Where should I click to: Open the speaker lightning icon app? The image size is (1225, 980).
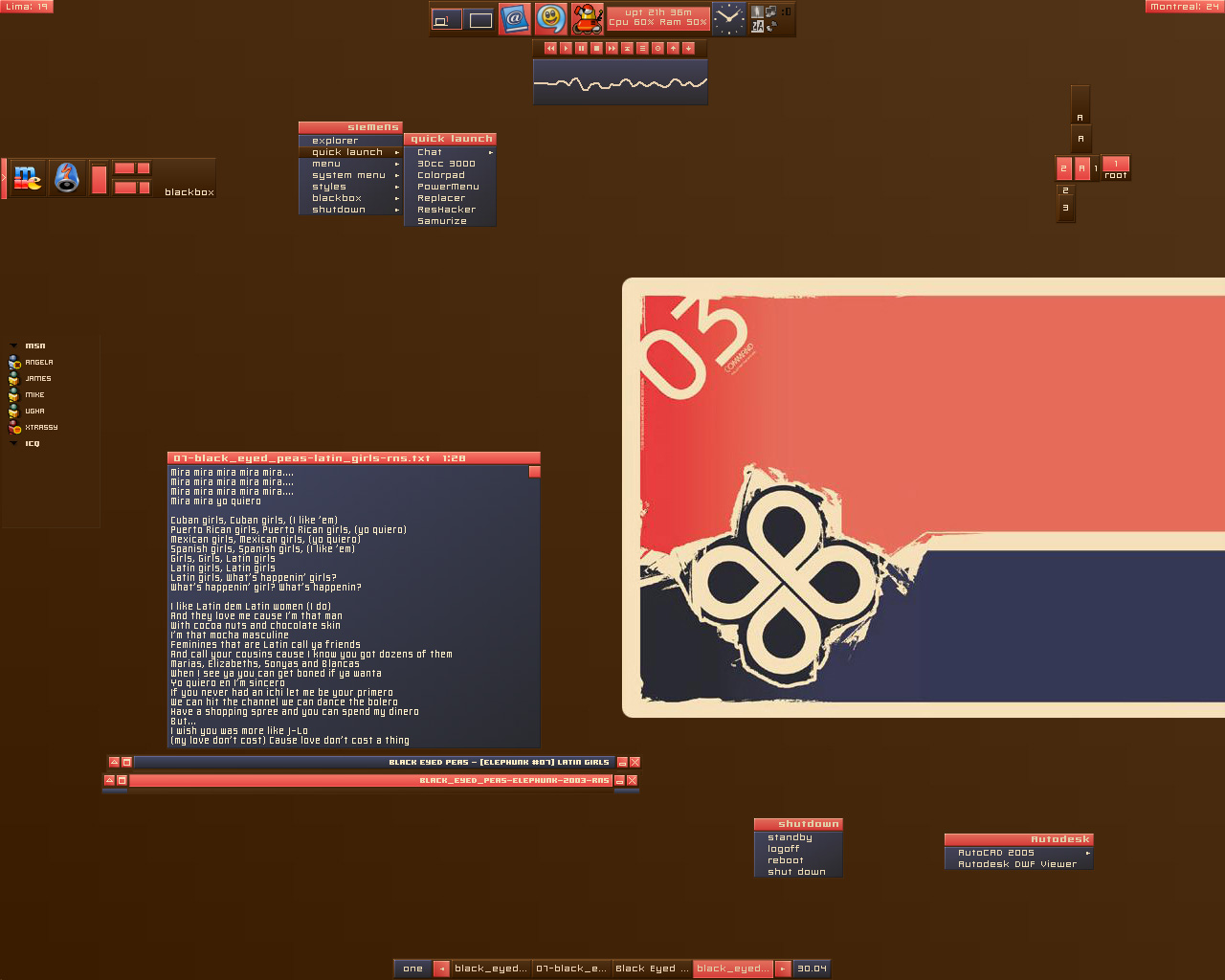(67, 178)
